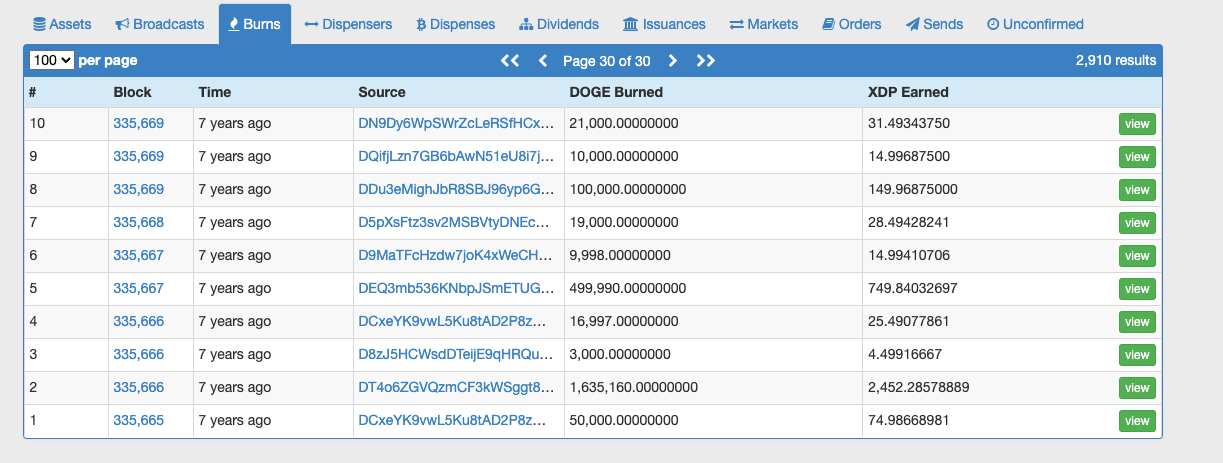This screenshot has width=1223, height=463.
Task: Click the Page 30 of 30 label
Action: click(607, 61)
